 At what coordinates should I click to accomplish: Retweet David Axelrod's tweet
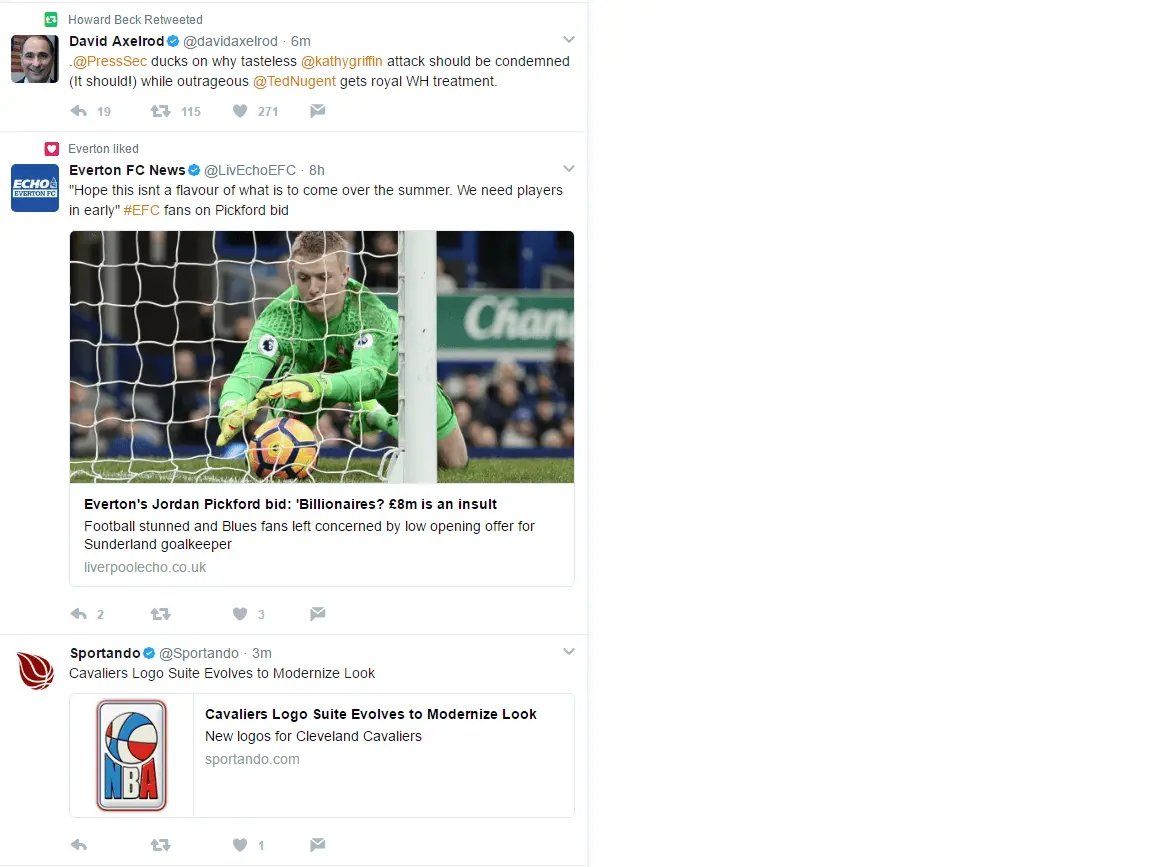pyautogui.click(x=160, y=111)
